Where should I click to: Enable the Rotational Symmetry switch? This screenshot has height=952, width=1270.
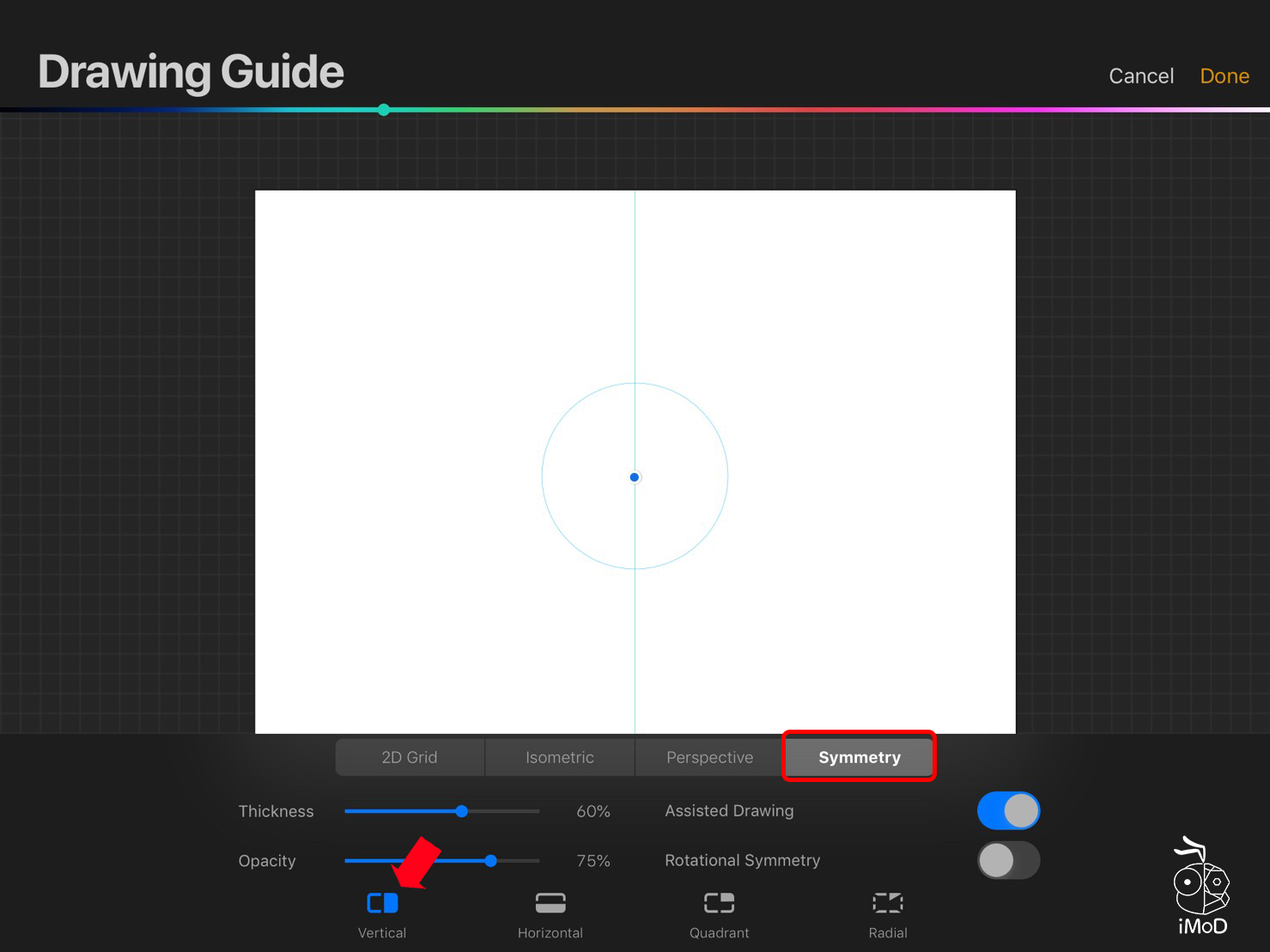(1008, 860)
